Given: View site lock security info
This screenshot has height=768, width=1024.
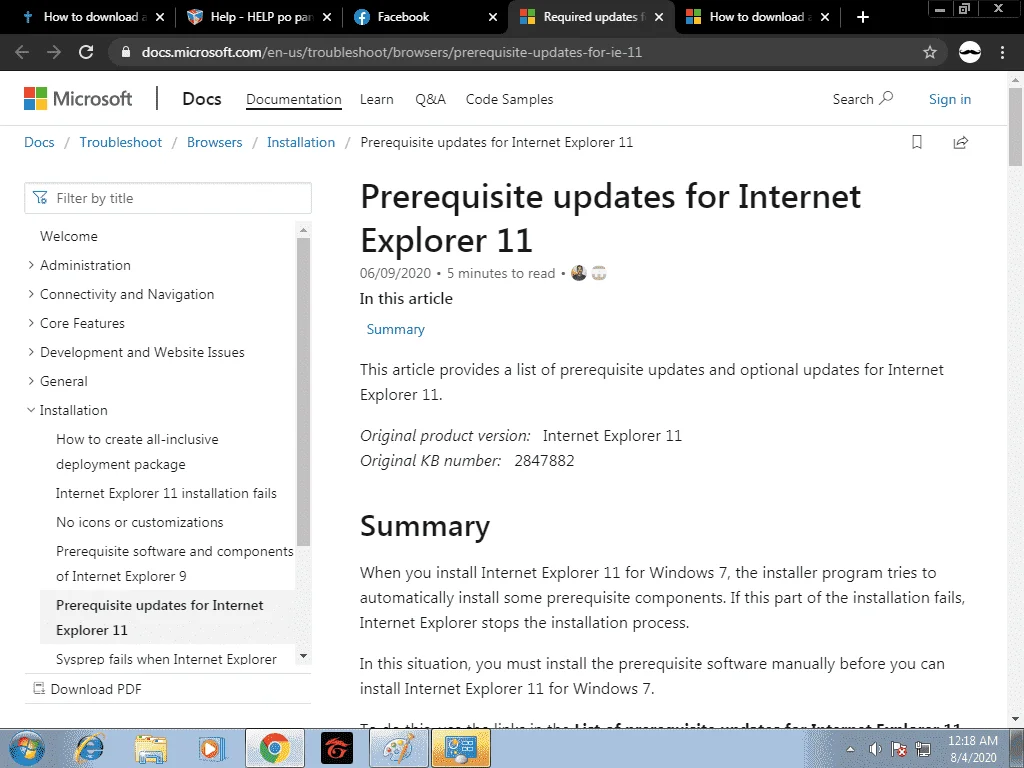Looking at the screenshot, I should (126, 52).
